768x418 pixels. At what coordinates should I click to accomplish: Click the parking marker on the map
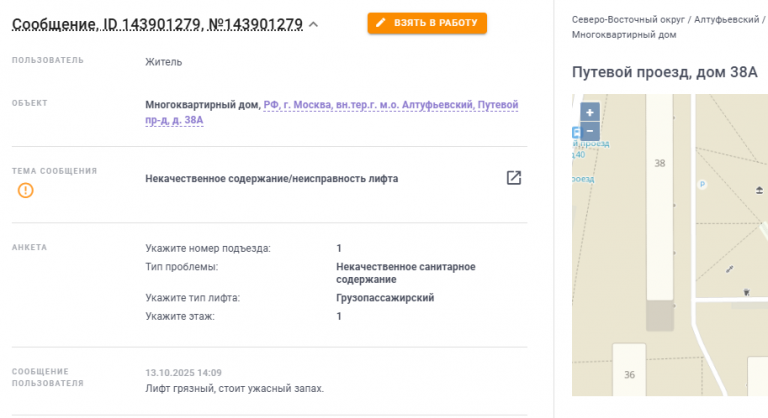701,184
